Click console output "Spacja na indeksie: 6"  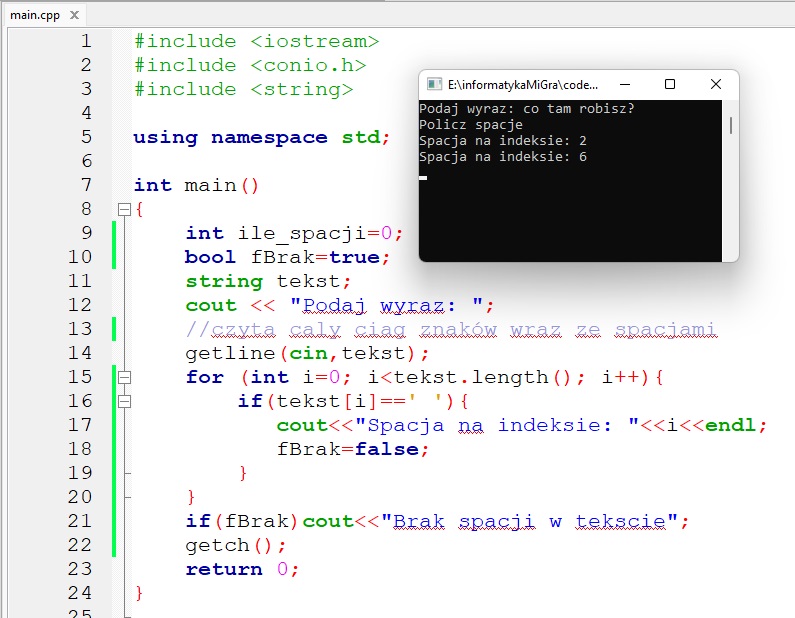click(x=503, y=157)
